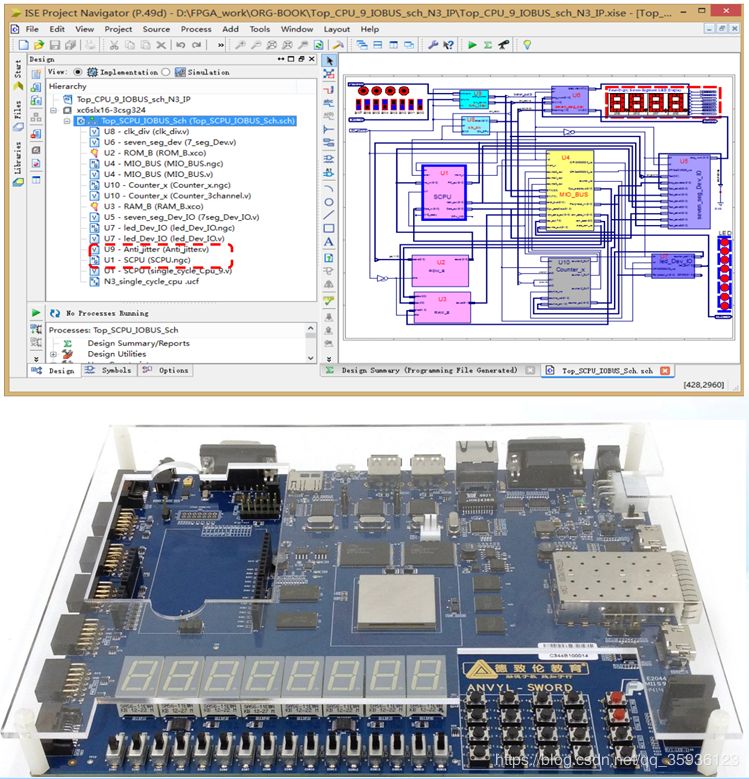This screenshot has width=749, height=779.
Task: Click the lightbulb language templates icon
Action: click(527, 45)
